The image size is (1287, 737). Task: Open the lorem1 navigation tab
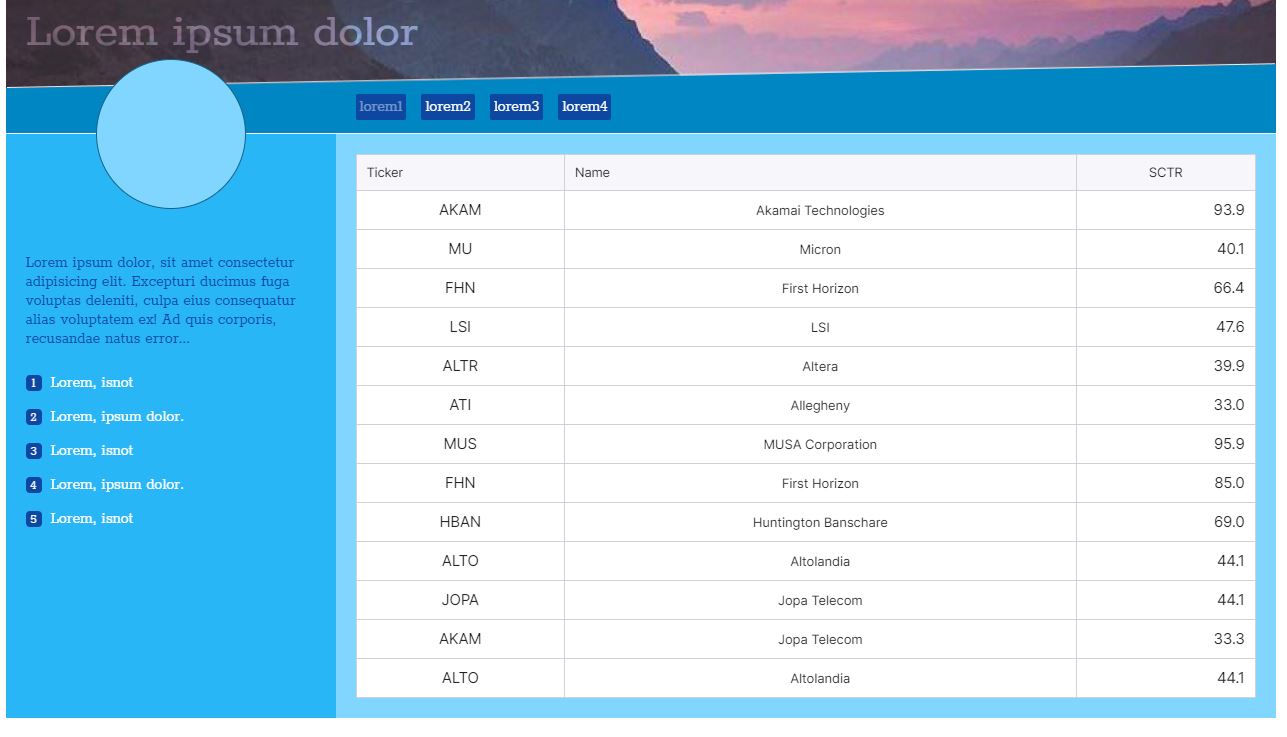(381, 107)
